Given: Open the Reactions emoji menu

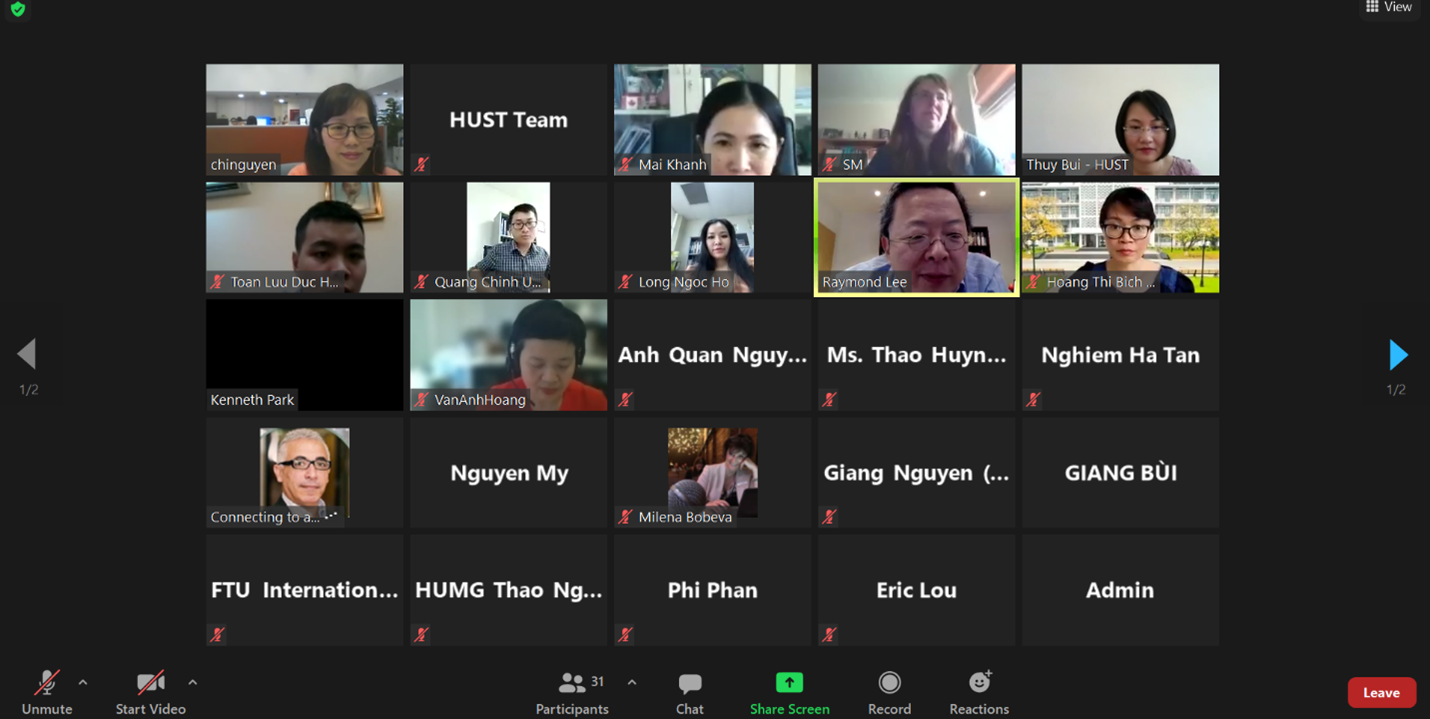Looking at the screenshot, I should [x=979, y=682].
